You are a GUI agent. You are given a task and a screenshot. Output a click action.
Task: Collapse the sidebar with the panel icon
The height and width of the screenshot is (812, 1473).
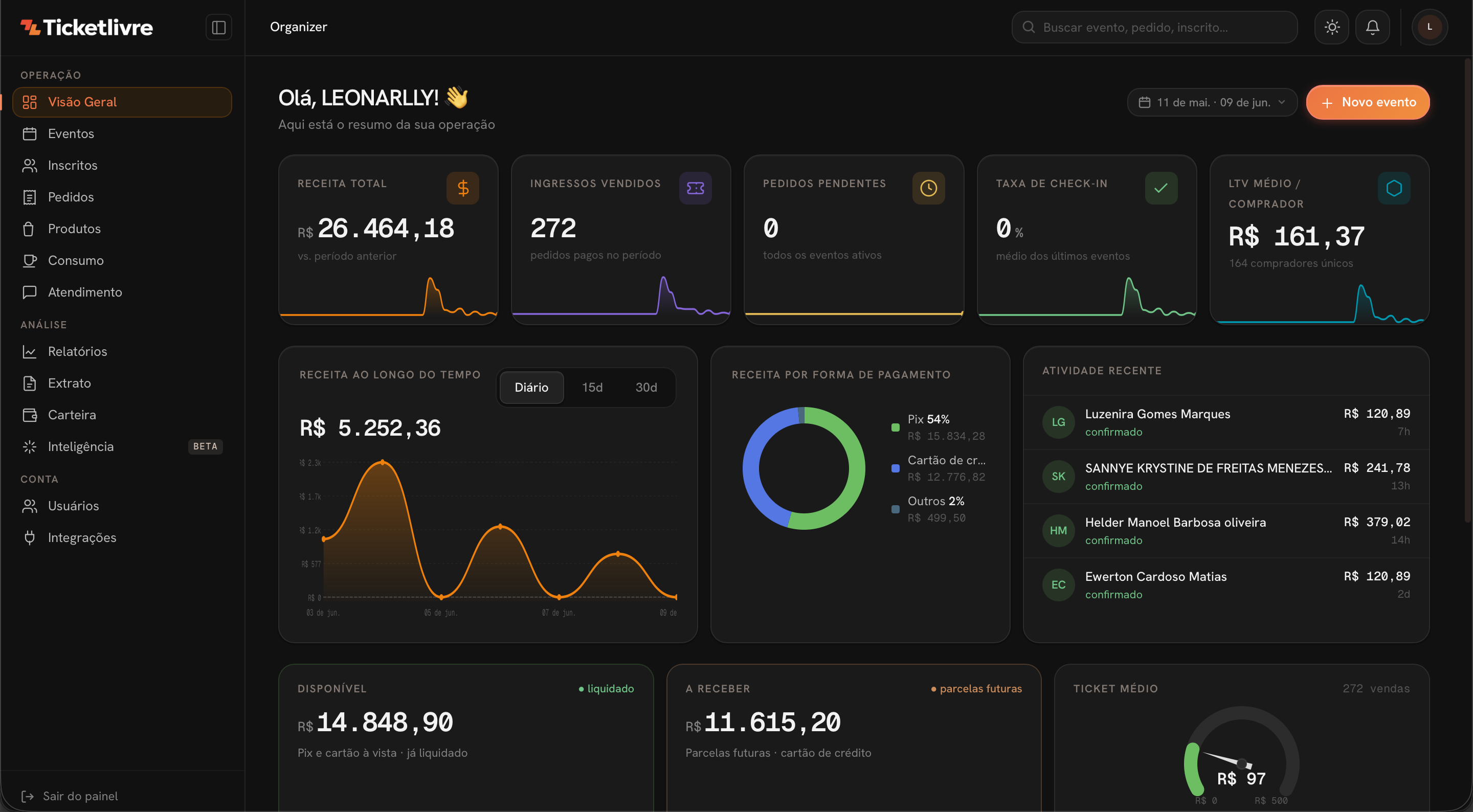click(x=218, y=28)
